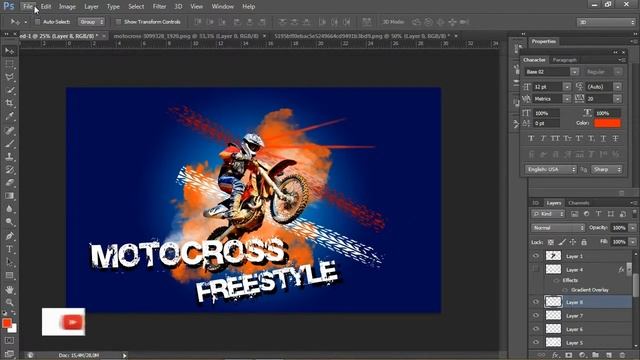The width and height of the screenshot is (640, 360).
Task: Open the Normal blend mode dropdown
Action: pyautogui.click(x=558, y=228)
